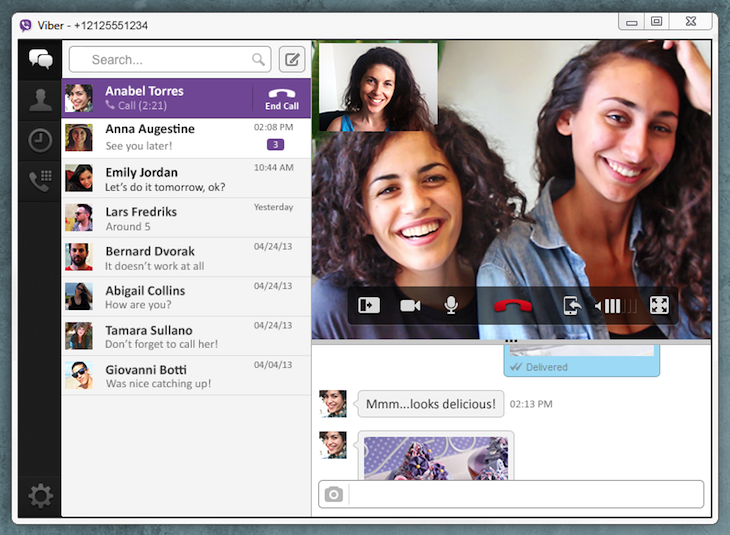Image resolution: width=730 pixels, height=535 pixels.
Task: Open Viber settings gear
Action: [40, 495]
